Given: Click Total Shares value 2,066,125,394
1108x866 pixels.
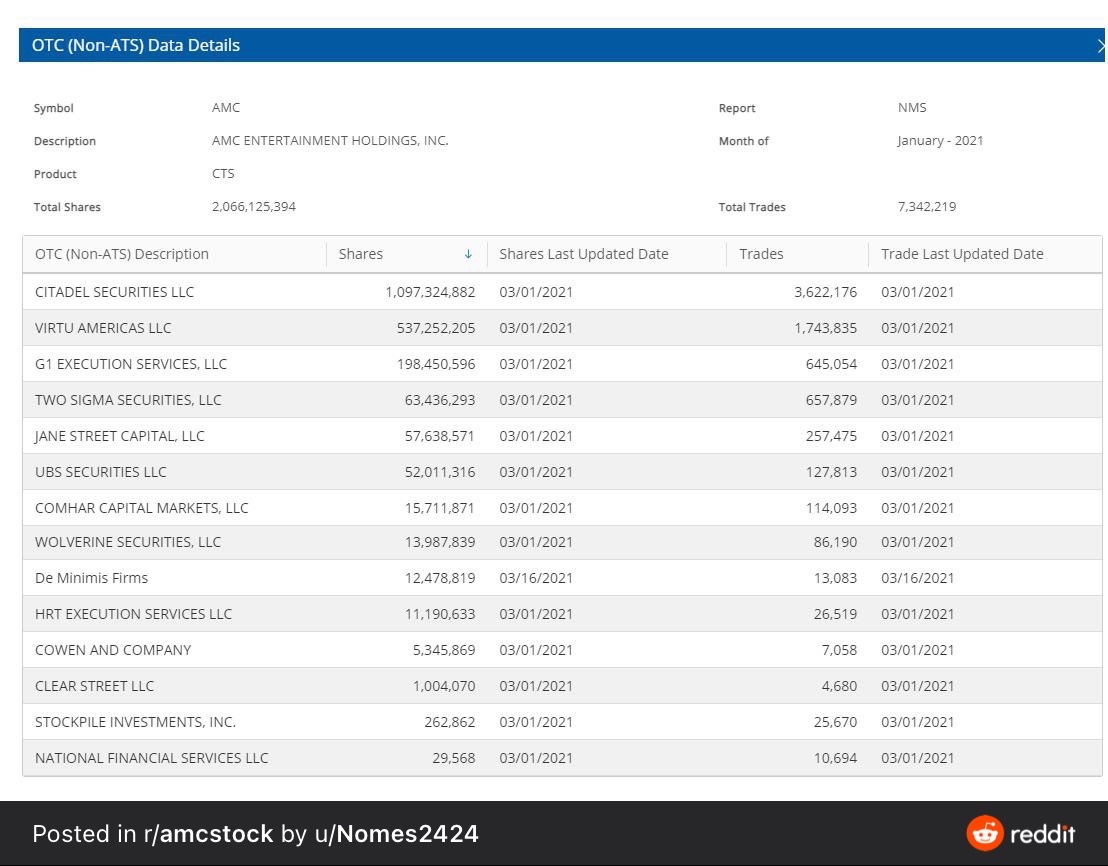Looking at the screenshot, I should coord(254,207).
